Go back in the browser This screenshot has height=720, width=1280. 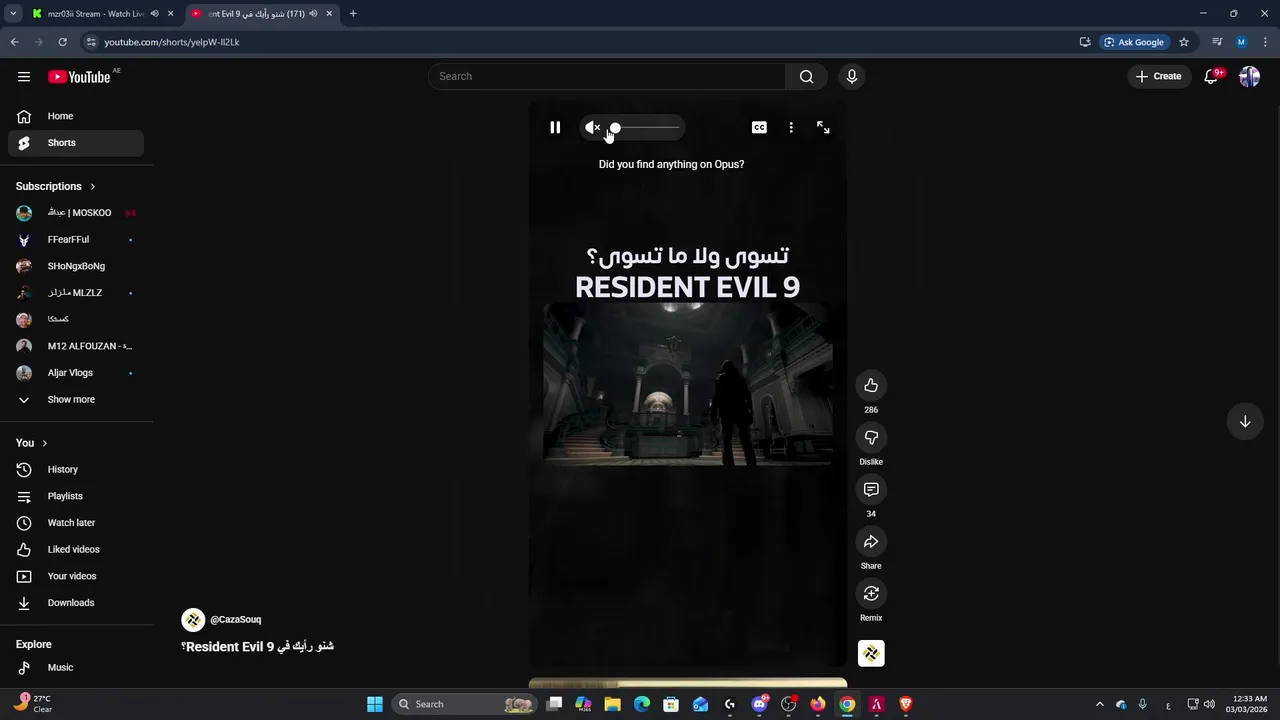pyautogui.click(x=14, y=42)
